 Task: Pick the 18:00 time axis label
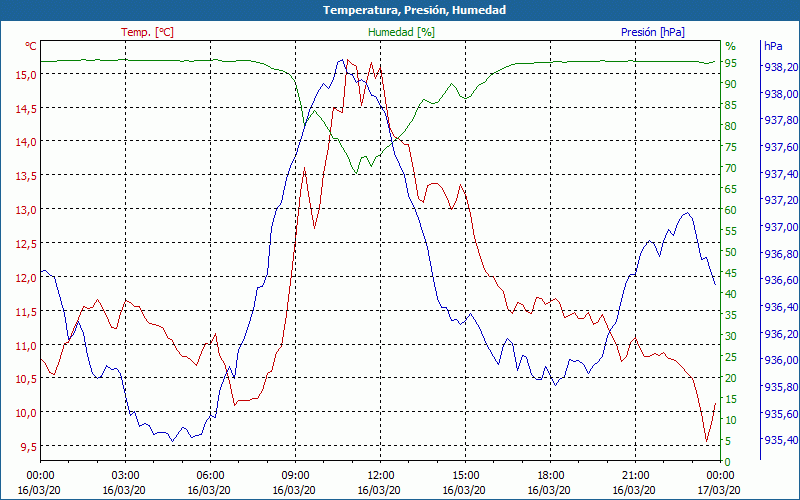coord(550,475)
